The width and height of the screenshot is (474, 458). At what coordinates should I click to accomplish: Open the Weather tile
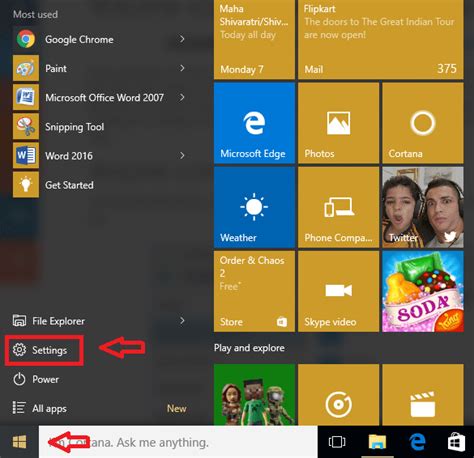pos(254,207)
